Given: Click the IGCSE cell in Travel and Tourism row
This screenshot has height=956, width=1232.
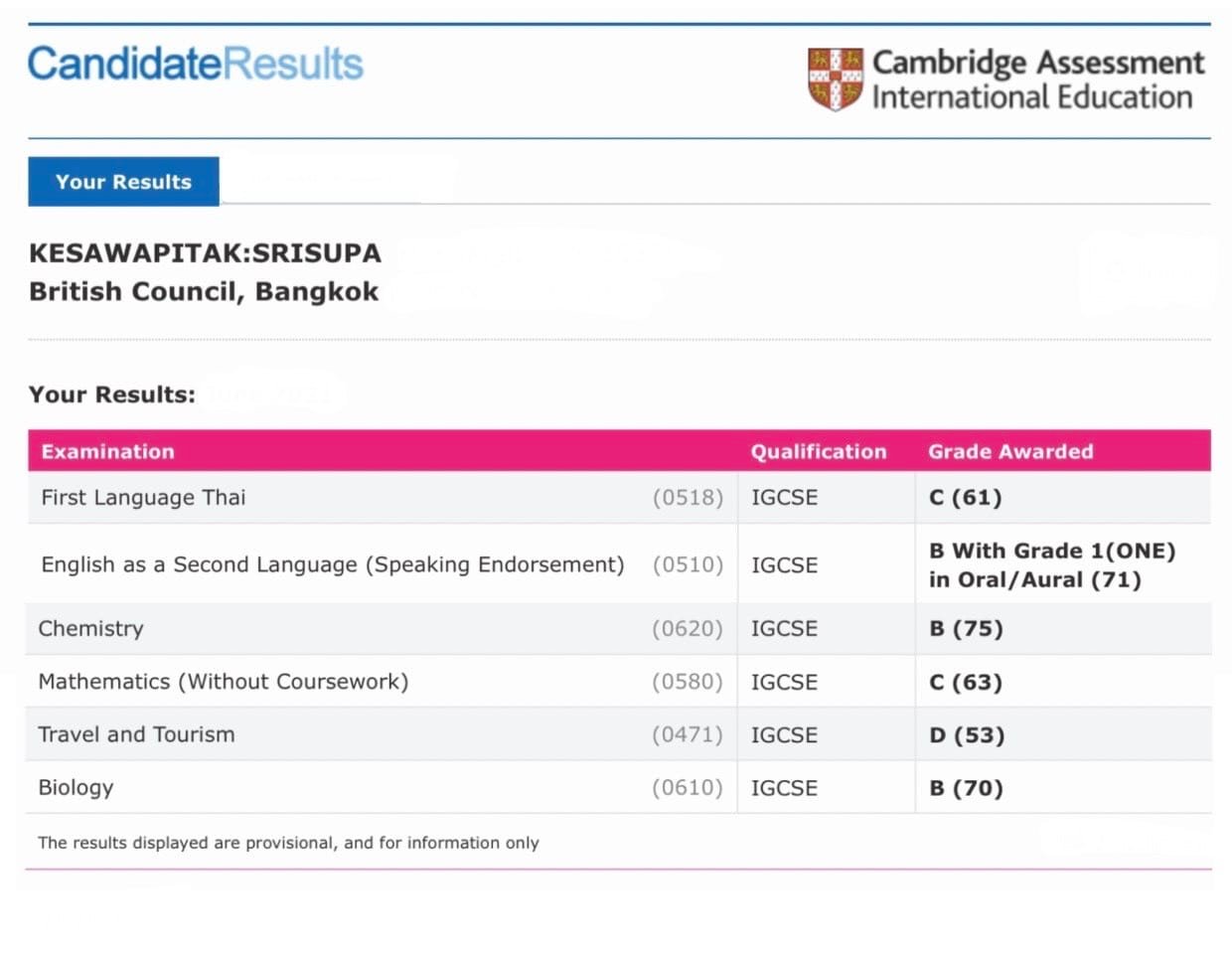Looking at the screenshot, I should [x=784, y=734].
